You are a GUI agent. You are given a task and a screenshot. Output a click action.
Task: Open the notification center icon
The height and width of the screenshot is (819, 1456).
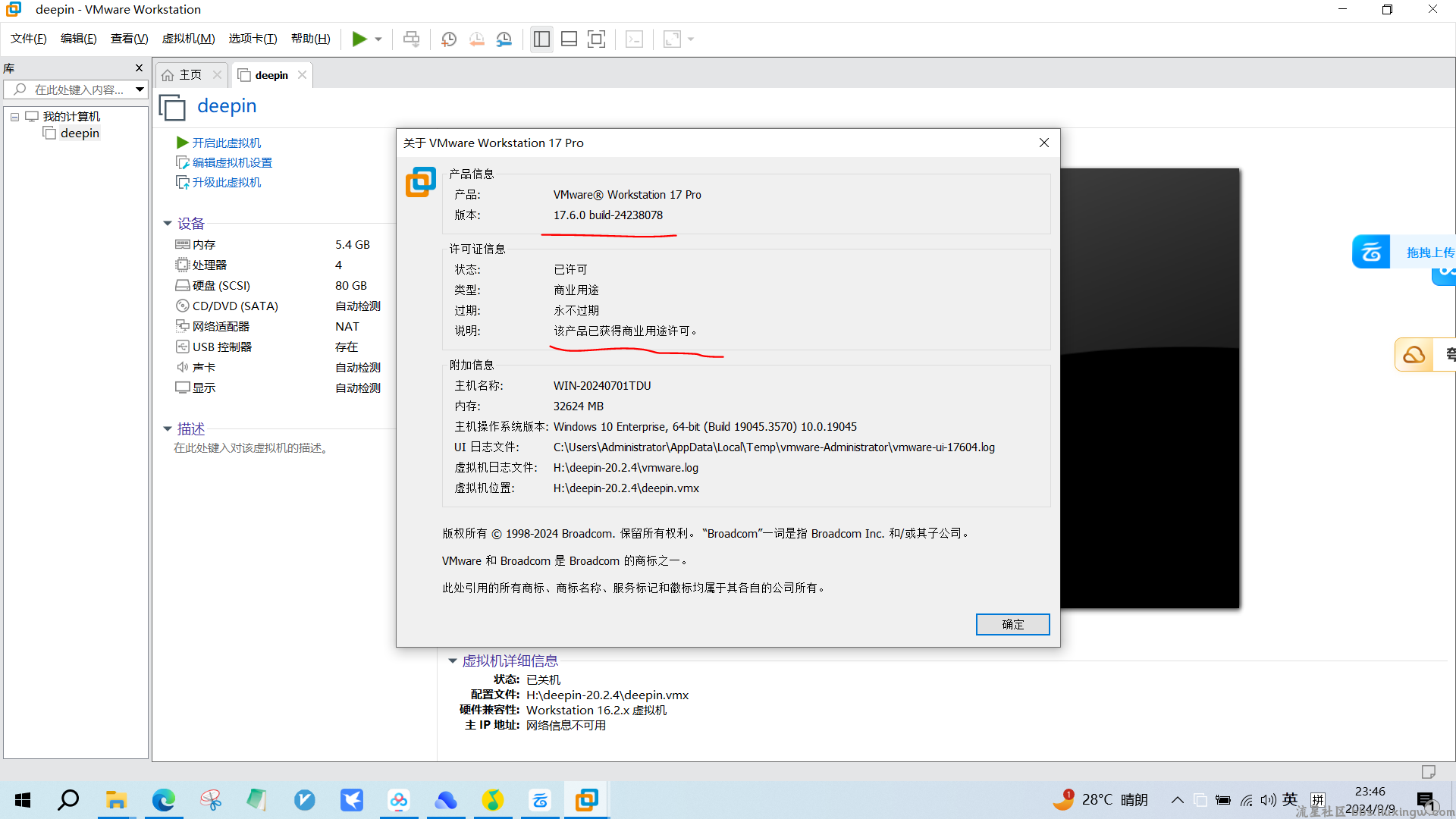(1426, 800)
